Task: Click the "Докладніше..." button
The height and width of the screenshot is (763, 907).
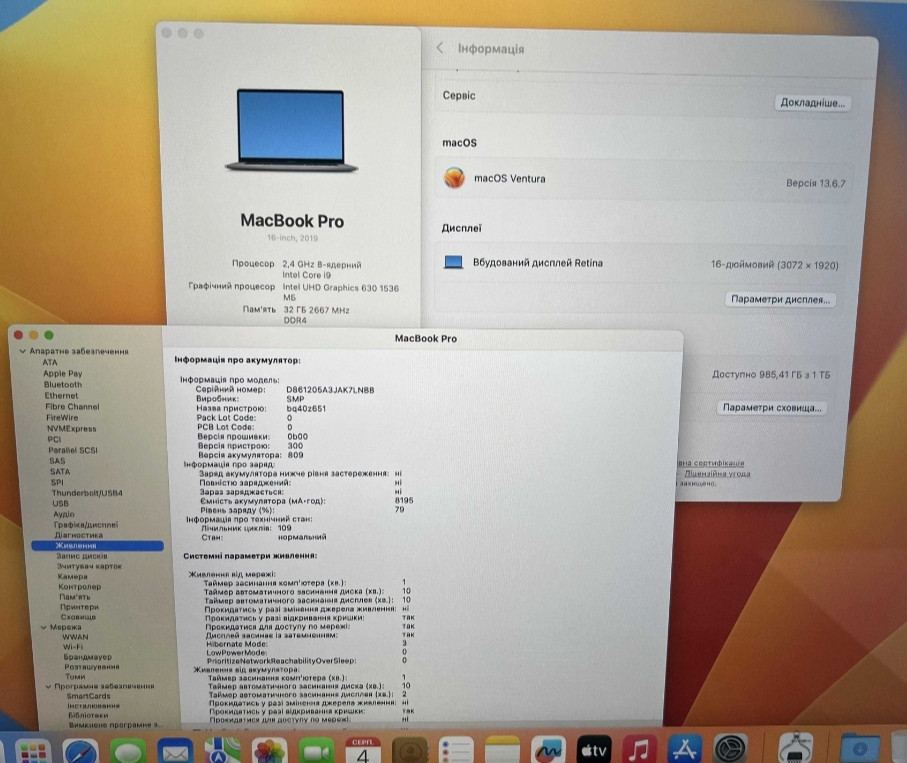Action: pos(812,102)
